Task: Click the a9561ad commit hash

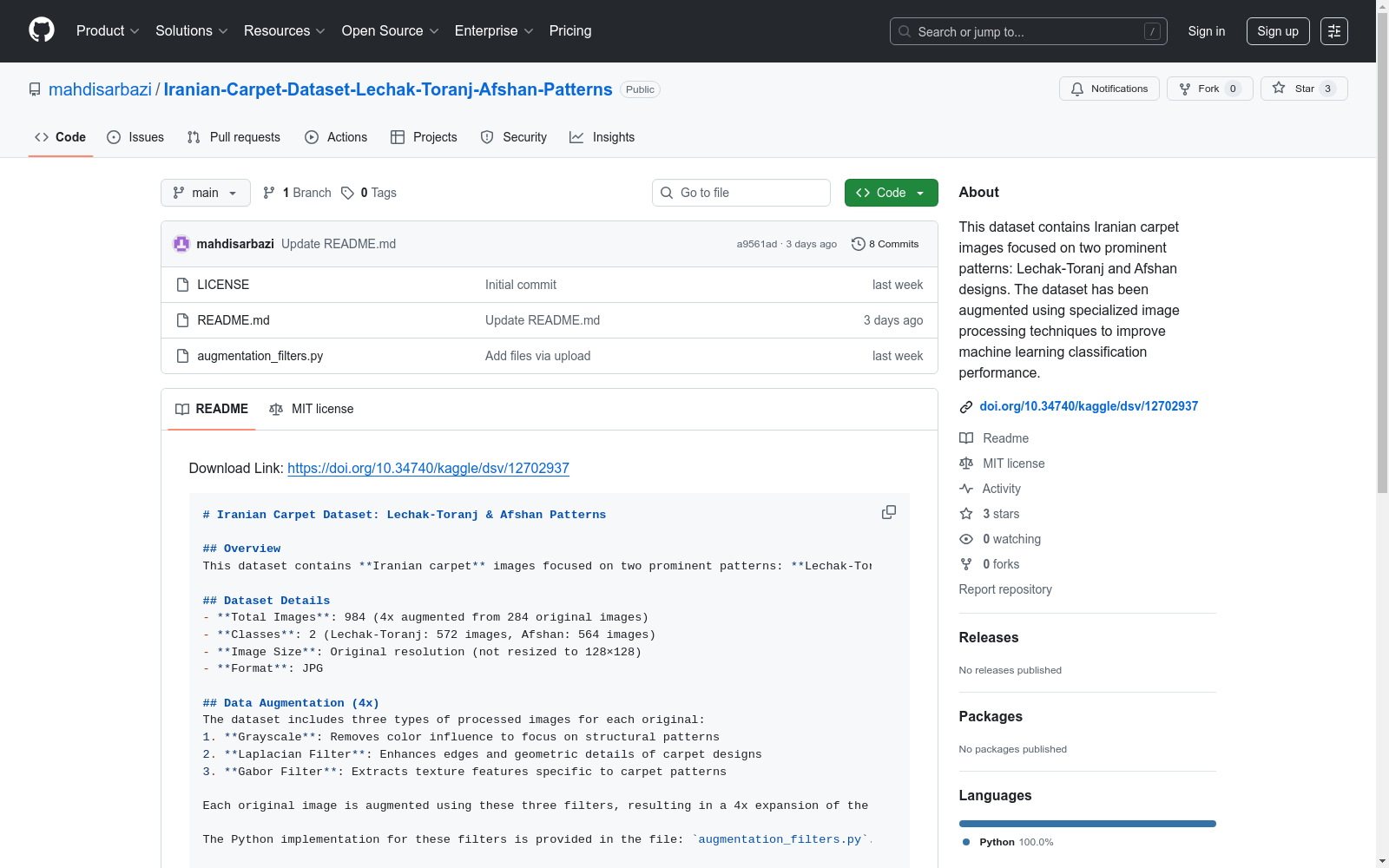Action: pos(757,244)
